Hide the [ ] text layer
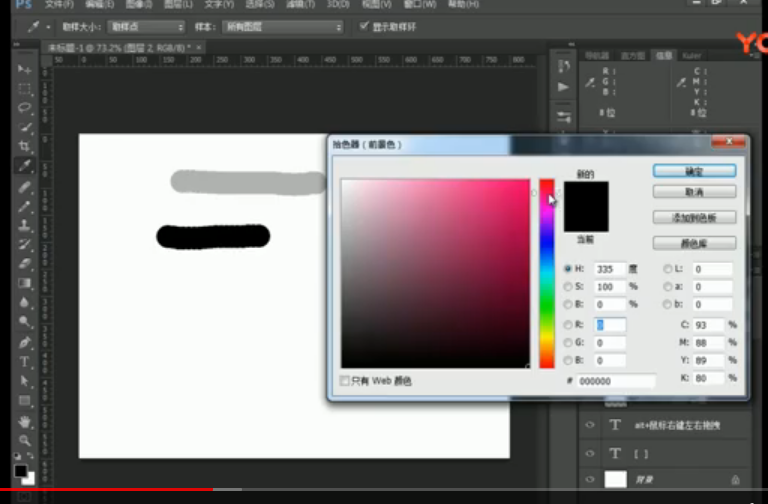The height and width of the screenshot is (504, 768). point(590,454)
